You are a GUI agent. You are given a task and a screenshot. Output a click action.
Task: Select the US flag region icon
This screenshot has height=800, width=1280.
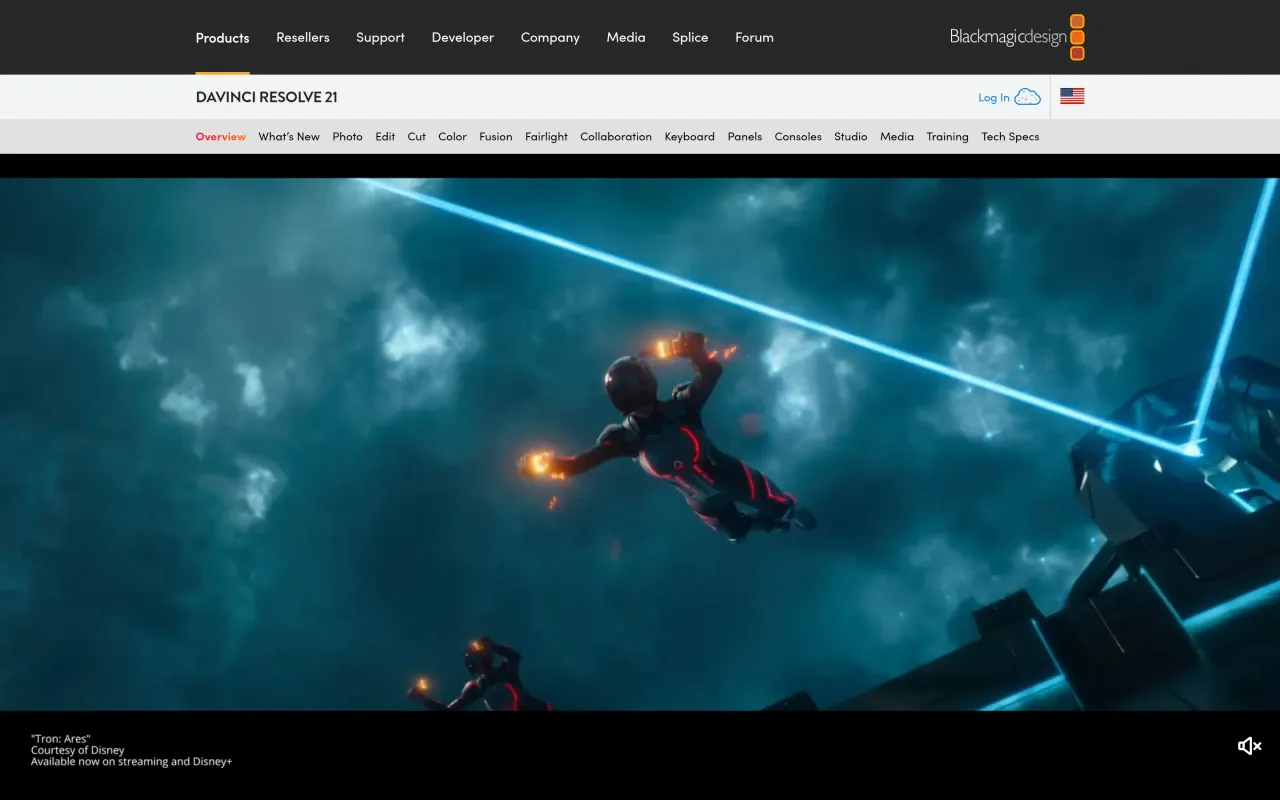click(1072, 96)
